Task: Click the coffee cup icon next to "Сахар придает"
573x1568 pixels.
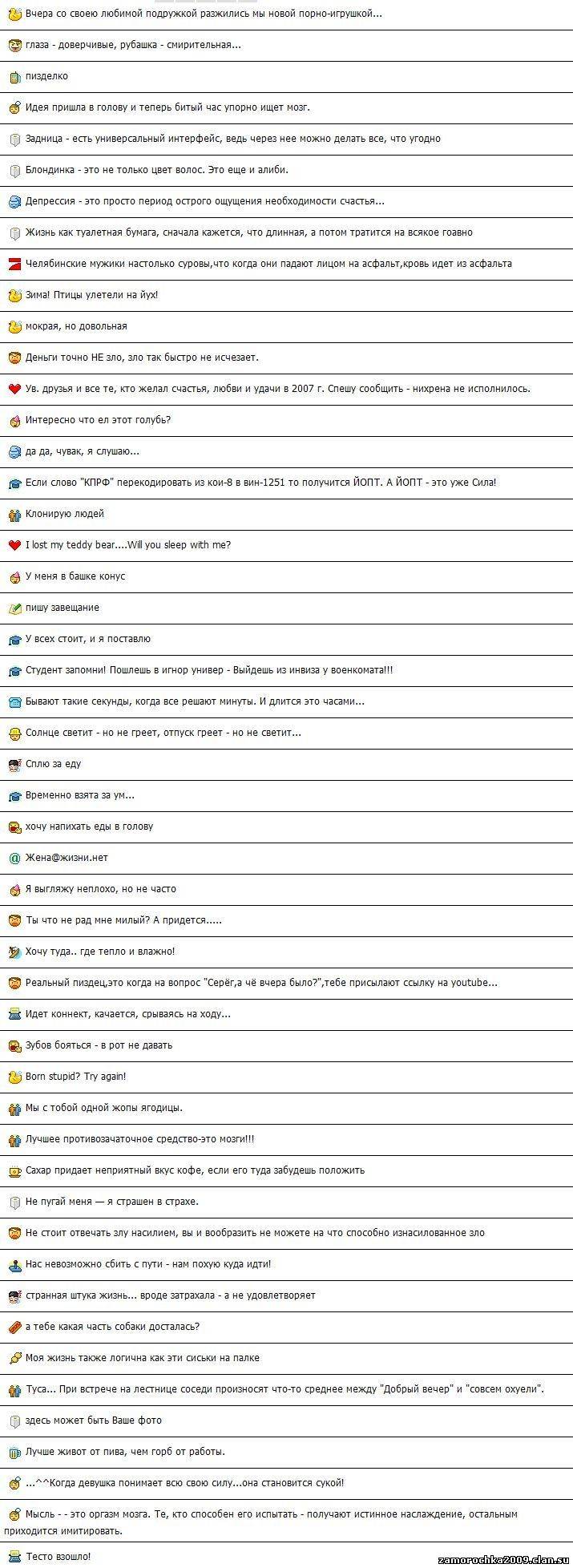Action: [x=14, y=1170]
